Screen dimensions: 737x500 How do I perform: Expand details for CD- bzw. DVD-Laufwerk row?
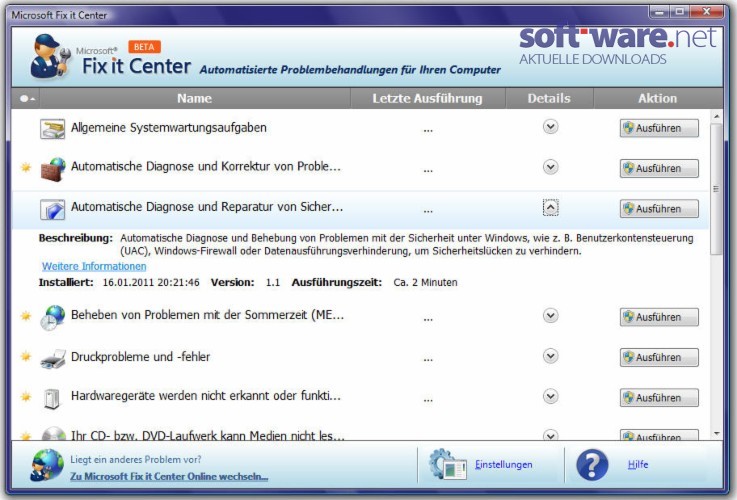550,435
